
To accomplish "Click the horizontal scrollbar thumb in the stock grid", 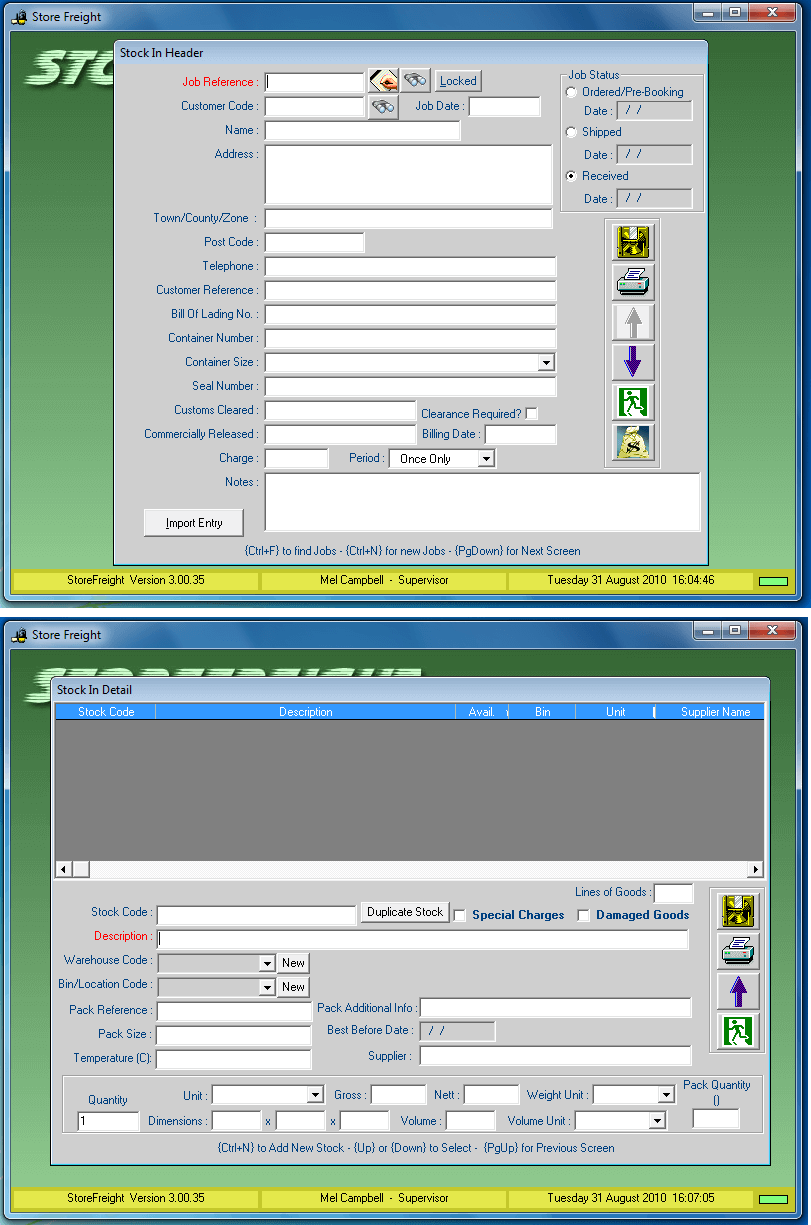I will [81, 870].
